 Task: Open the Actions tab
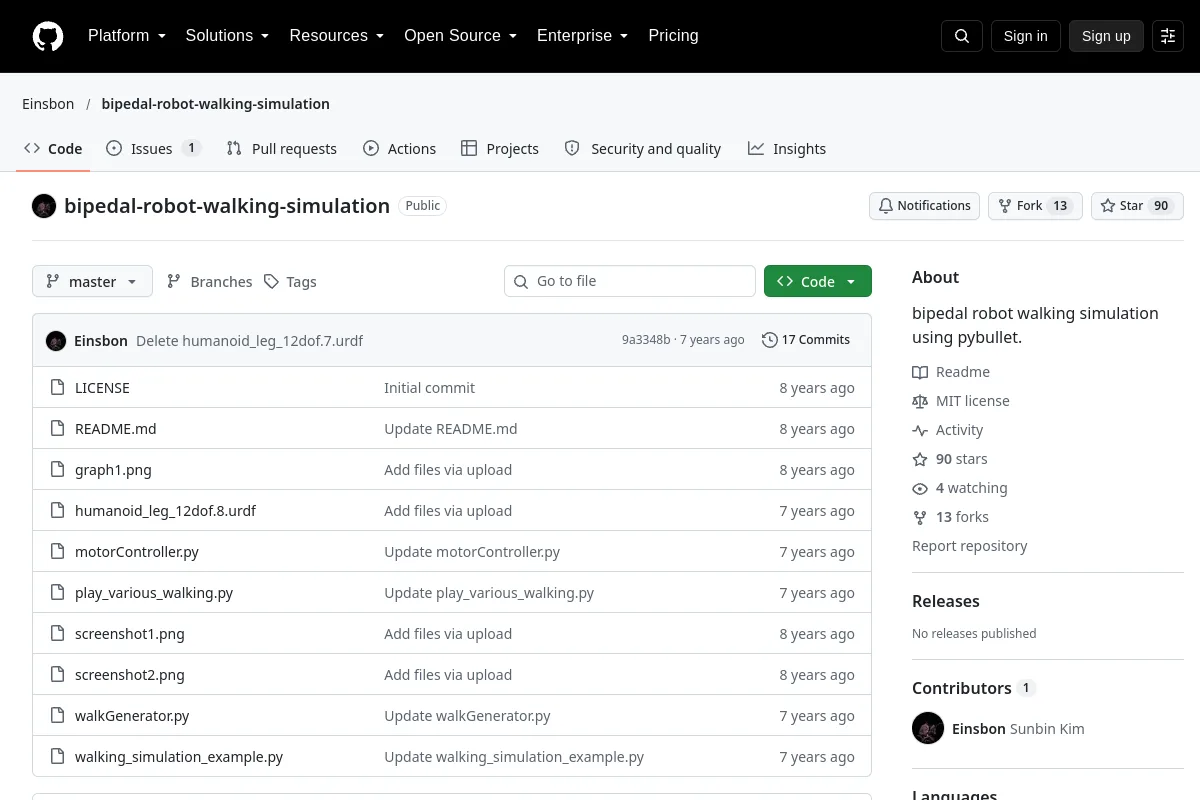pyautogui.click(x=400, y=149)
